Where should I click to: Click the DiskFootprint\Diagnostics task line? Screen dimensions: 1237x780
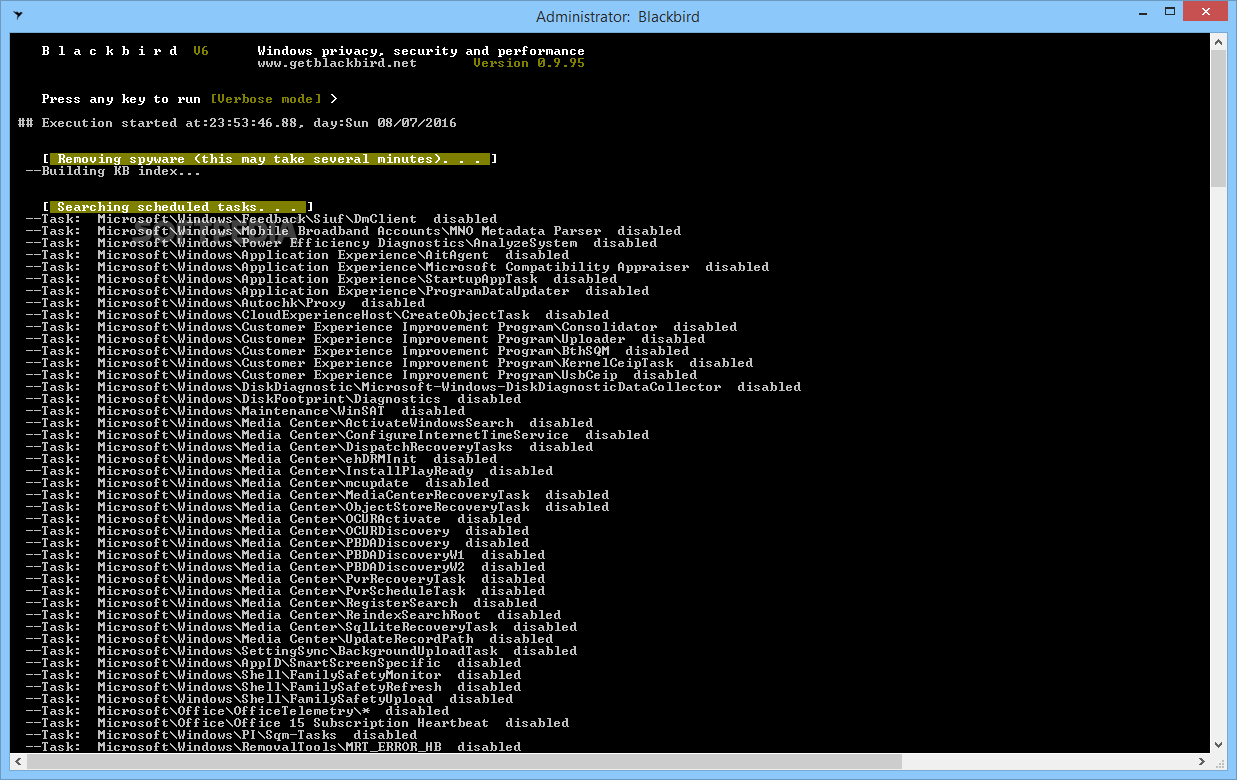(273, 399)
